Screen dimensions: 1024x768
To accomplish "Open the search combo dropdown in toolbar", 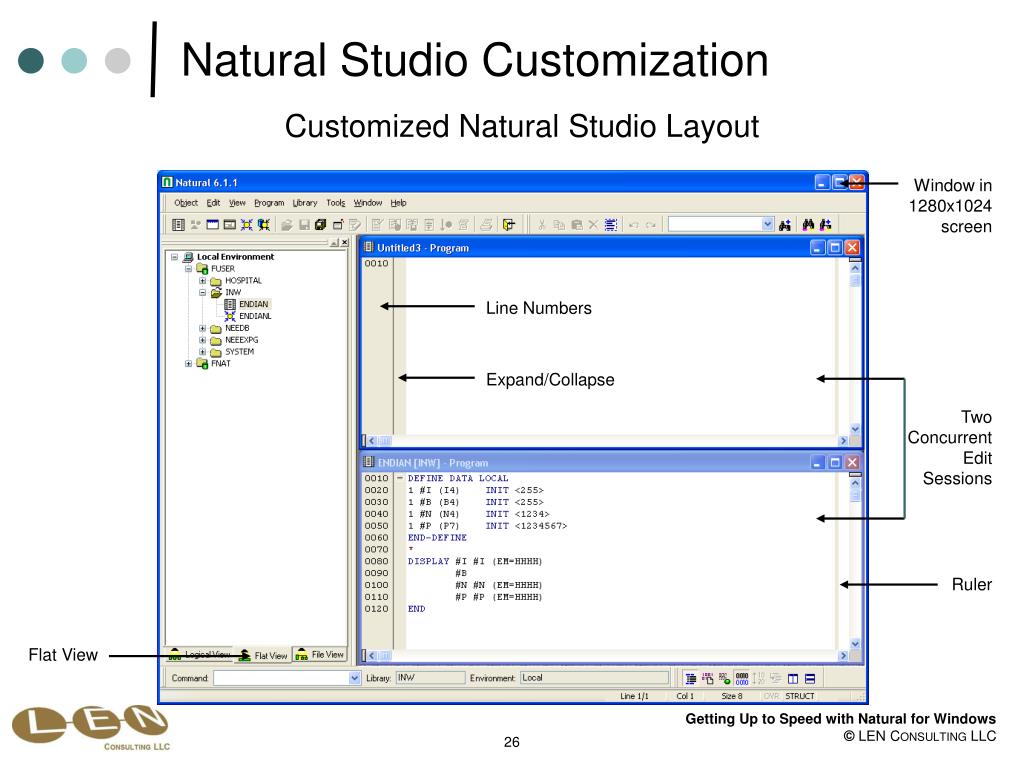I will click(x=768, y=225).
